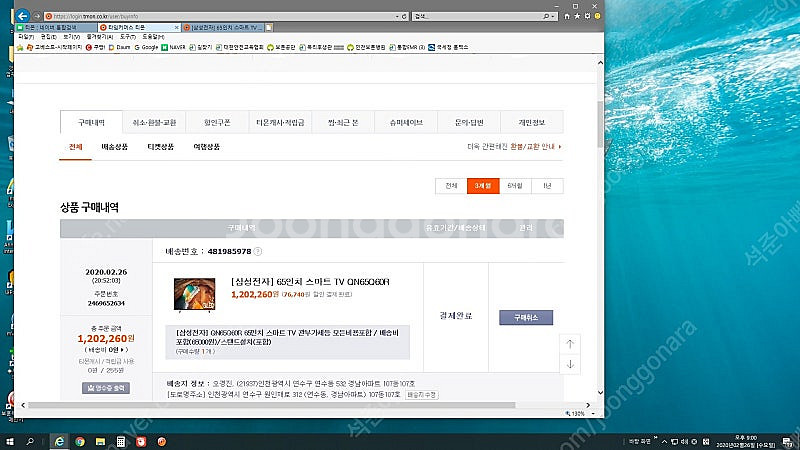Open the NAVER bookmark
The width and height of the screenshot is (800, 450).
pos(173,47)
